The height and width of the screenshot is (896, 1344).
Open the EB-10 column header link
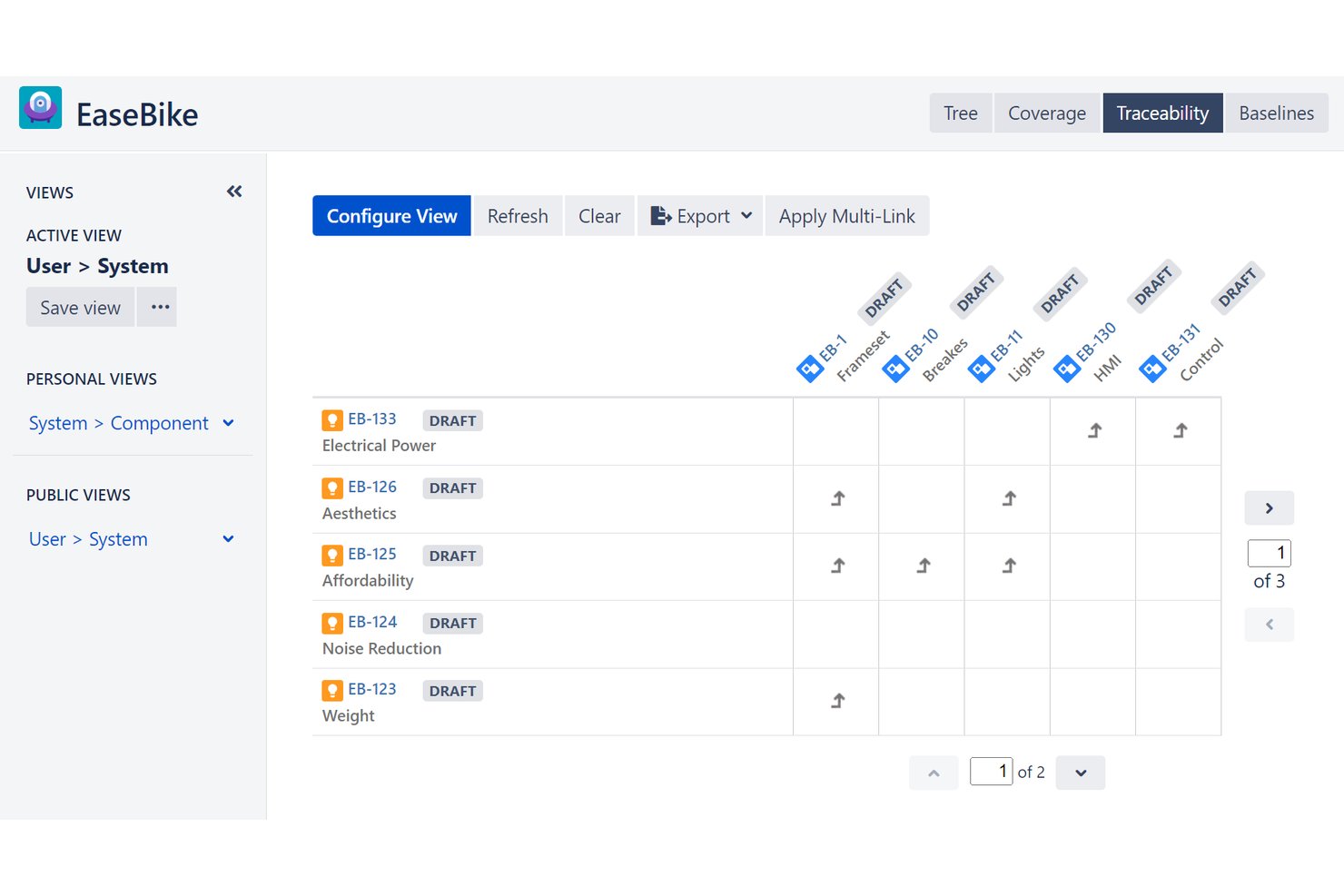click(922, 344)
